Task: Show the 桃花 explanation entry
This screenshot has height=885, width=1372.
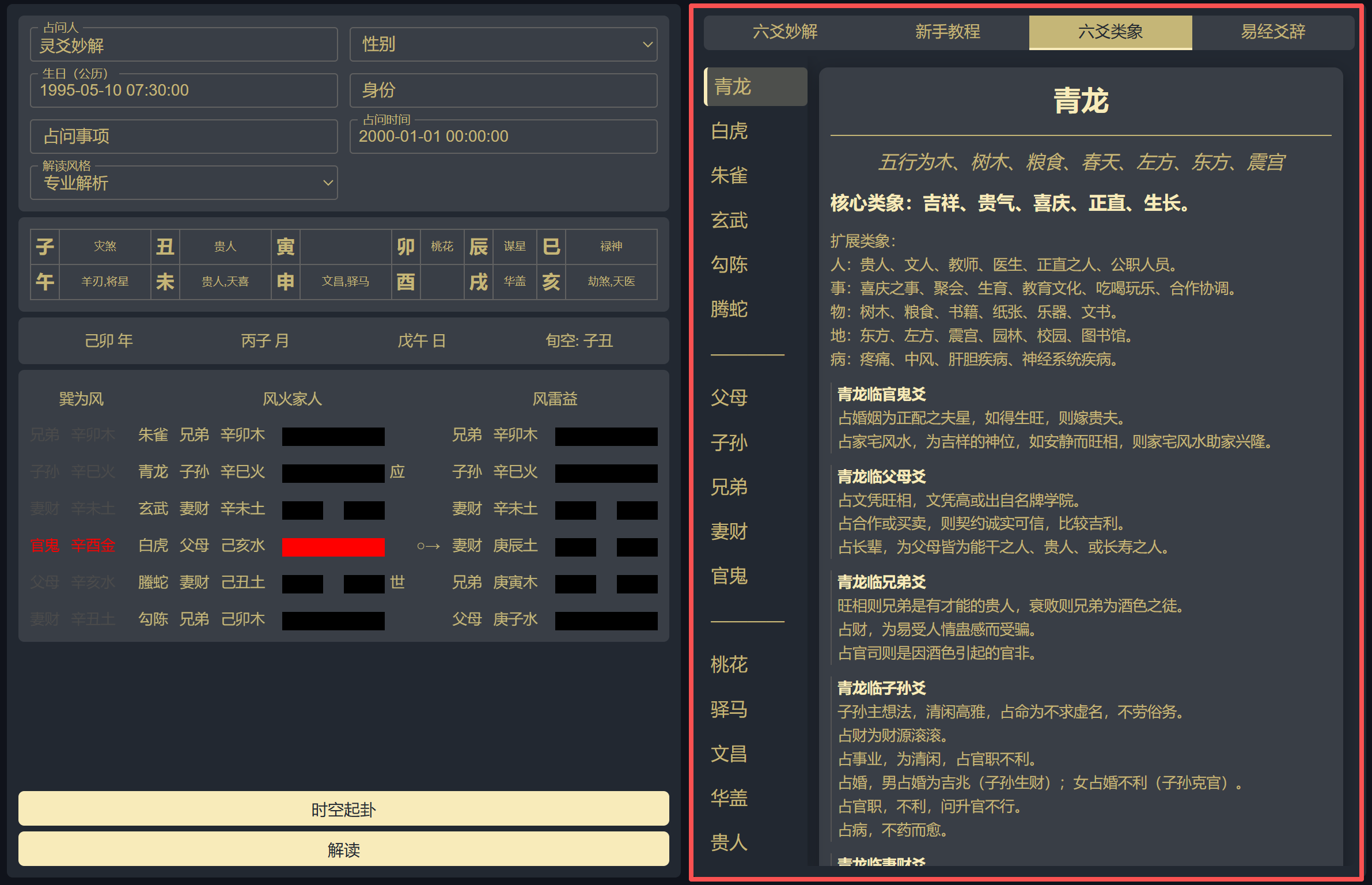Action: coord(730,665)
